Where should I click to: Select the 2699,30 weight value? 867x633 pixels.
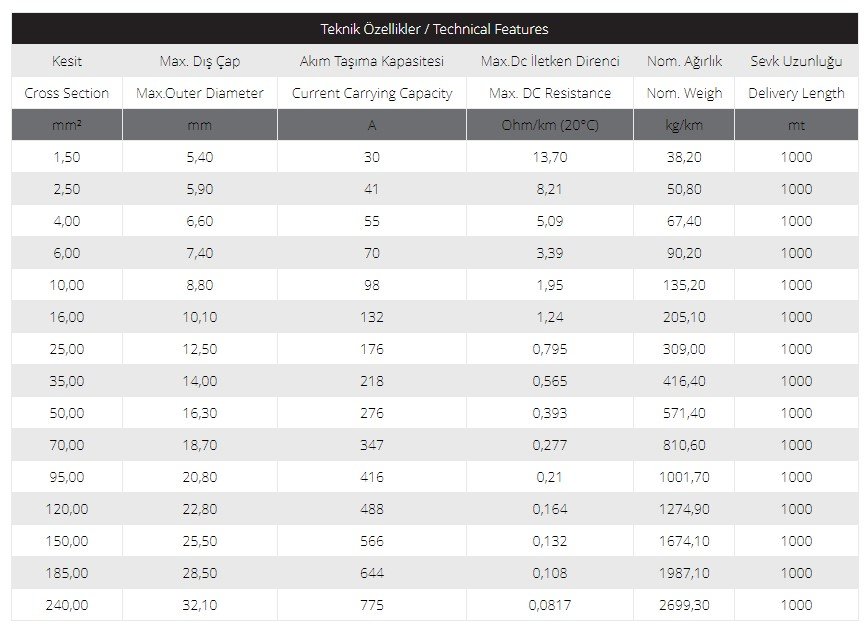point(684,605)
